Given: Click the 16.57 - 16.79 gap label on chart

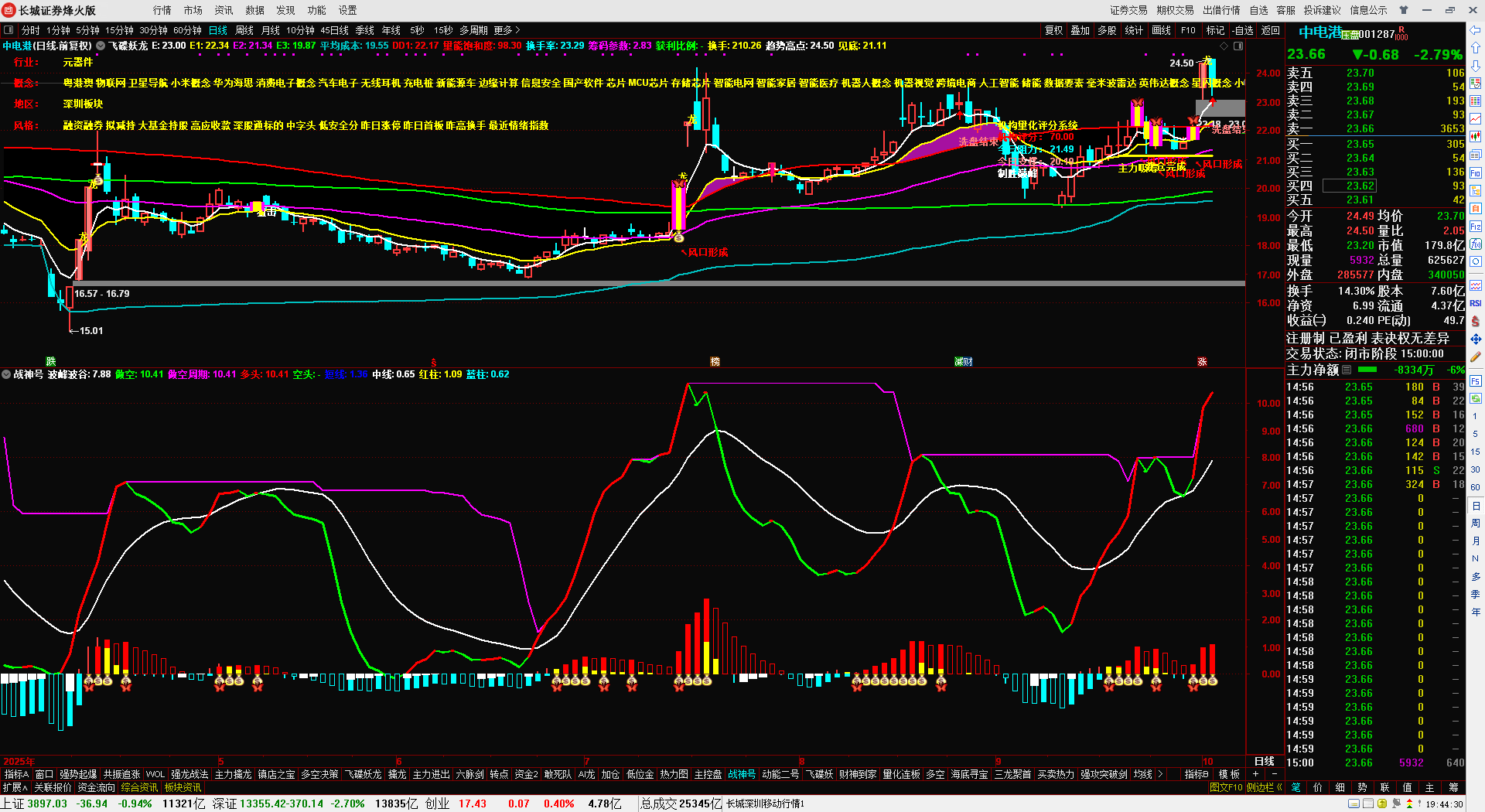Looking at the screenshot, I should point(101,294).
